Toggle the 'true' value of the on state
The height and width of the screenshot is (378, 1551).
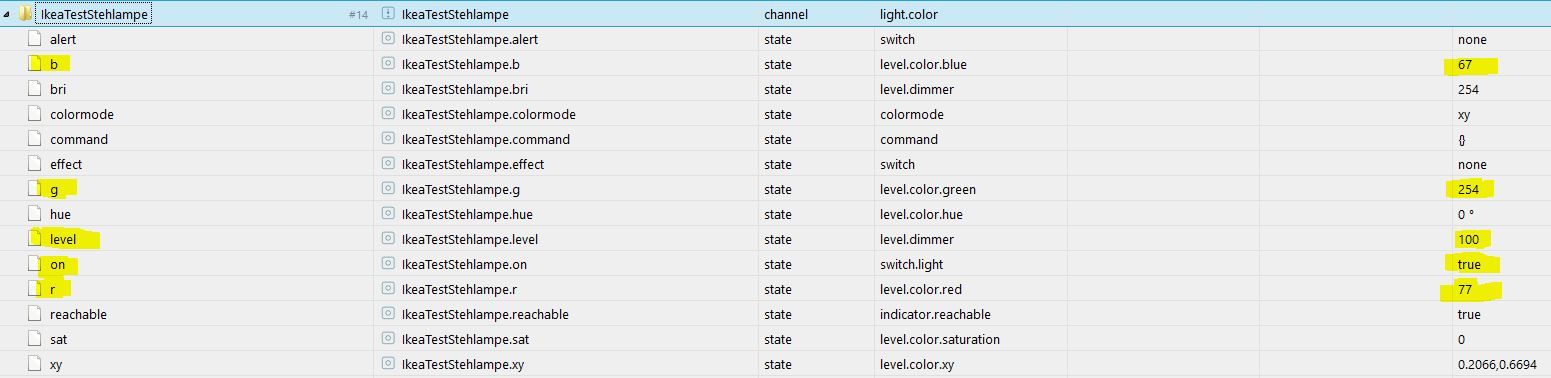click(1469, 264)
